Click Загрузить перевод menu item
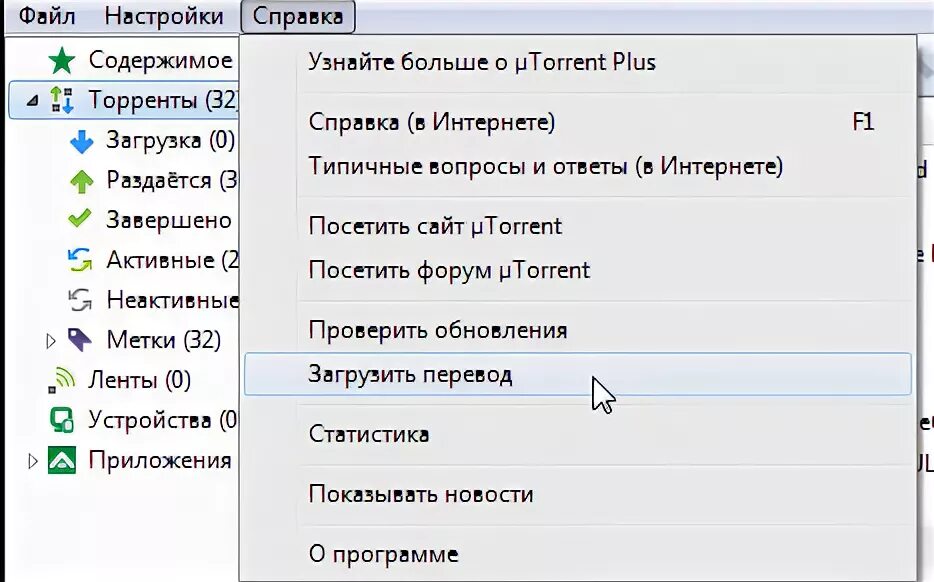The height and width of the screenshot is (582, 934). coord(577,374)
